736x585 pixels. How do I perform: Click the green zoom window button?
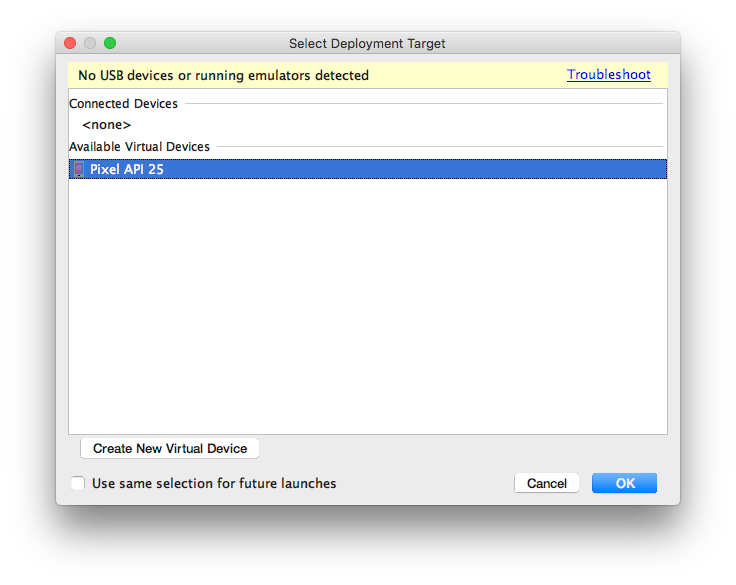click(x=110, y=43)
